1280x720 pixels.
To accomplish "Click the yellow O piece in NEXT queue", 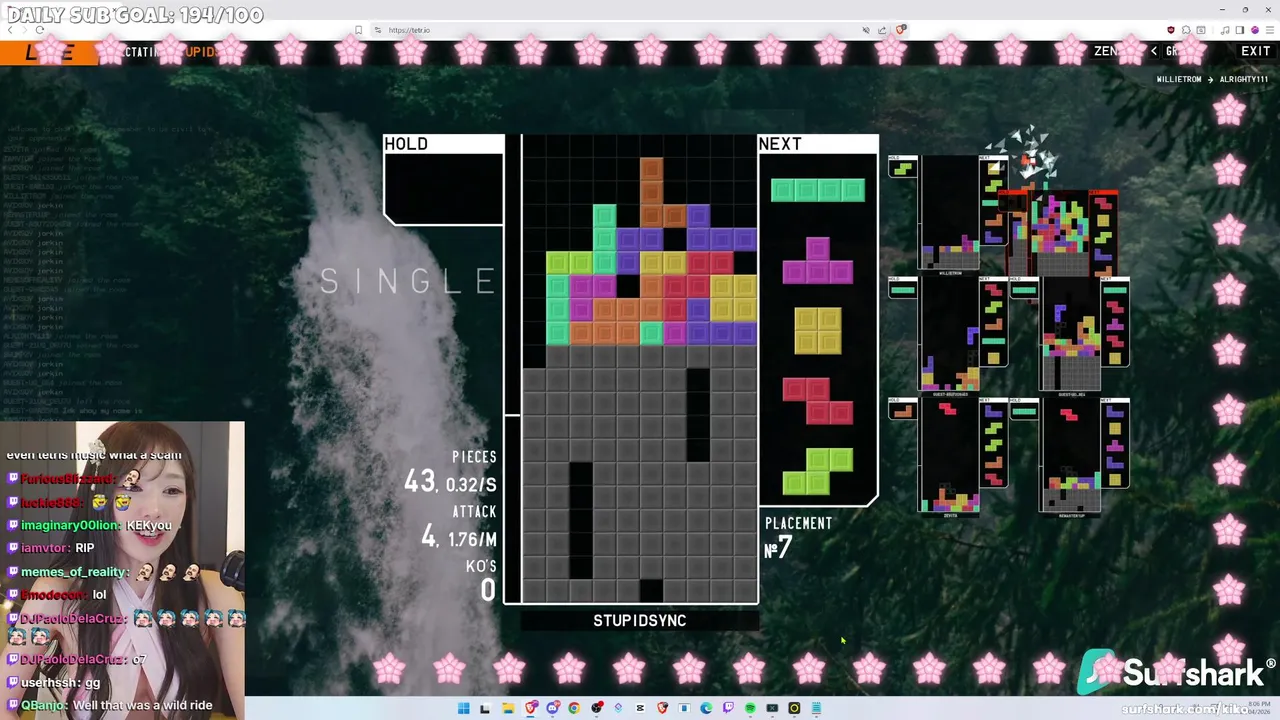I will [818, 331].
